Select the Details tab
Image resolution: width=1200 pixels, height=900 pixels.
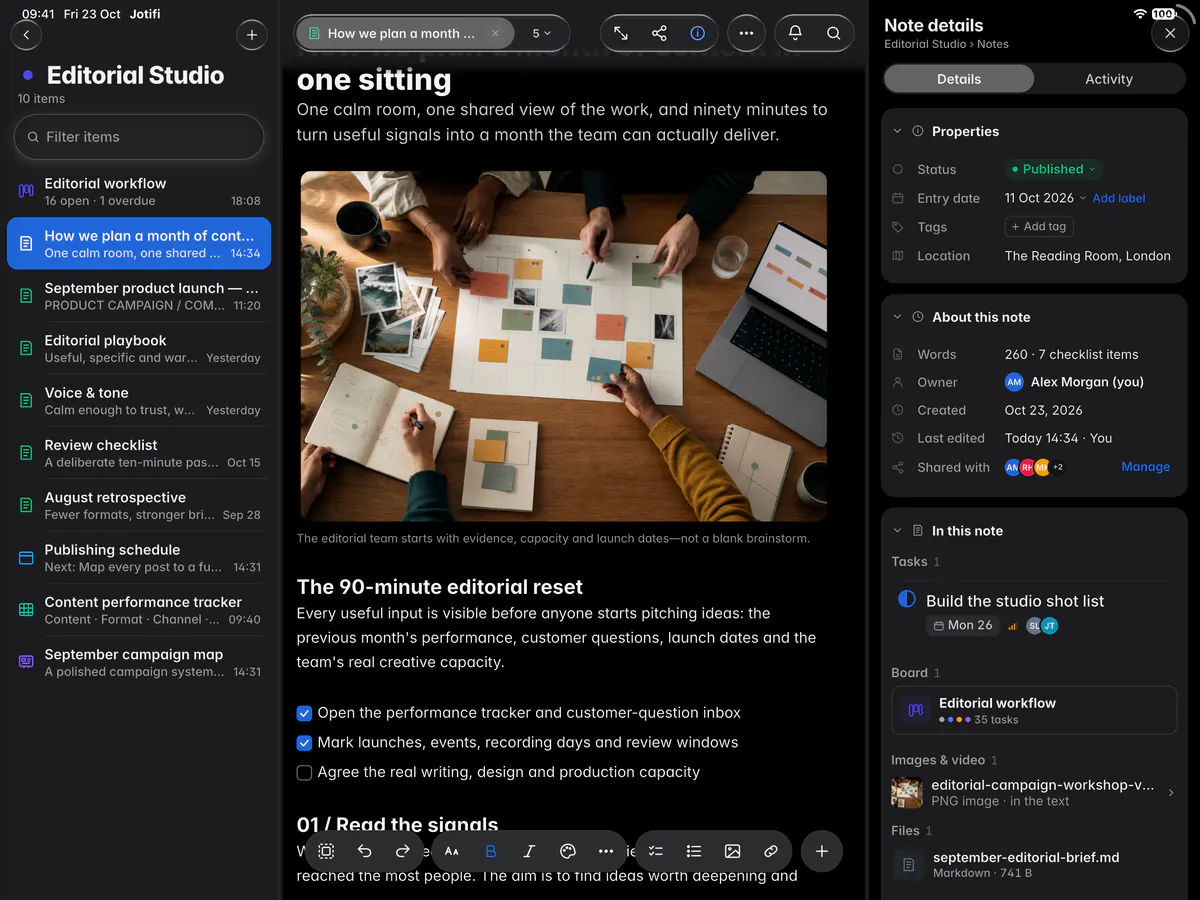pyautogui.click(x=959, y=79)
